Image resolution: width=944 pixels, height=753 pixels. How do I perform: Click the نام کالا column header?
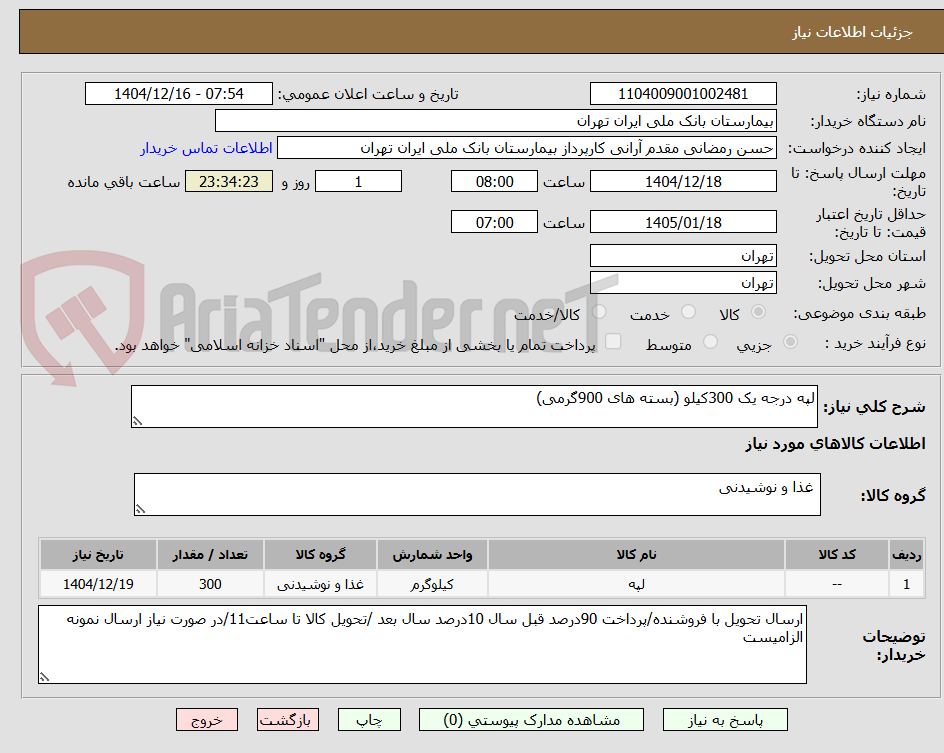[x=636, y=554]
